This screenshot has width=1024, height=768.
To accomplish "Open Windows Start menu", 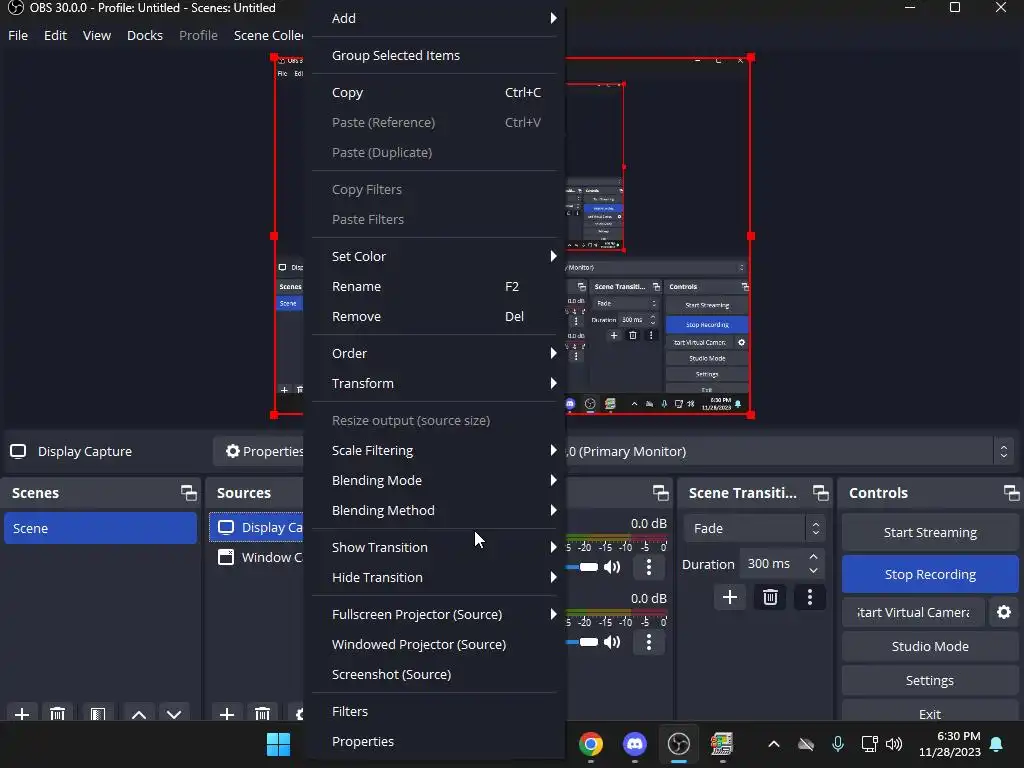I will tap(278, 744).
